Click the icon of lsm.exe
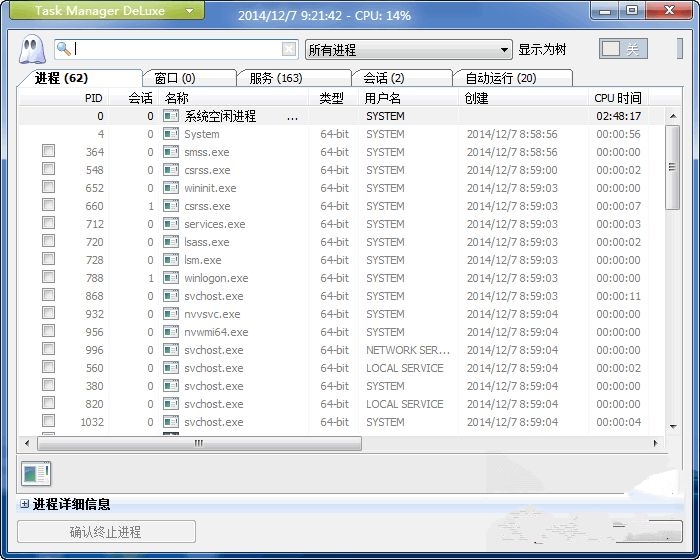 coord(171,260)
